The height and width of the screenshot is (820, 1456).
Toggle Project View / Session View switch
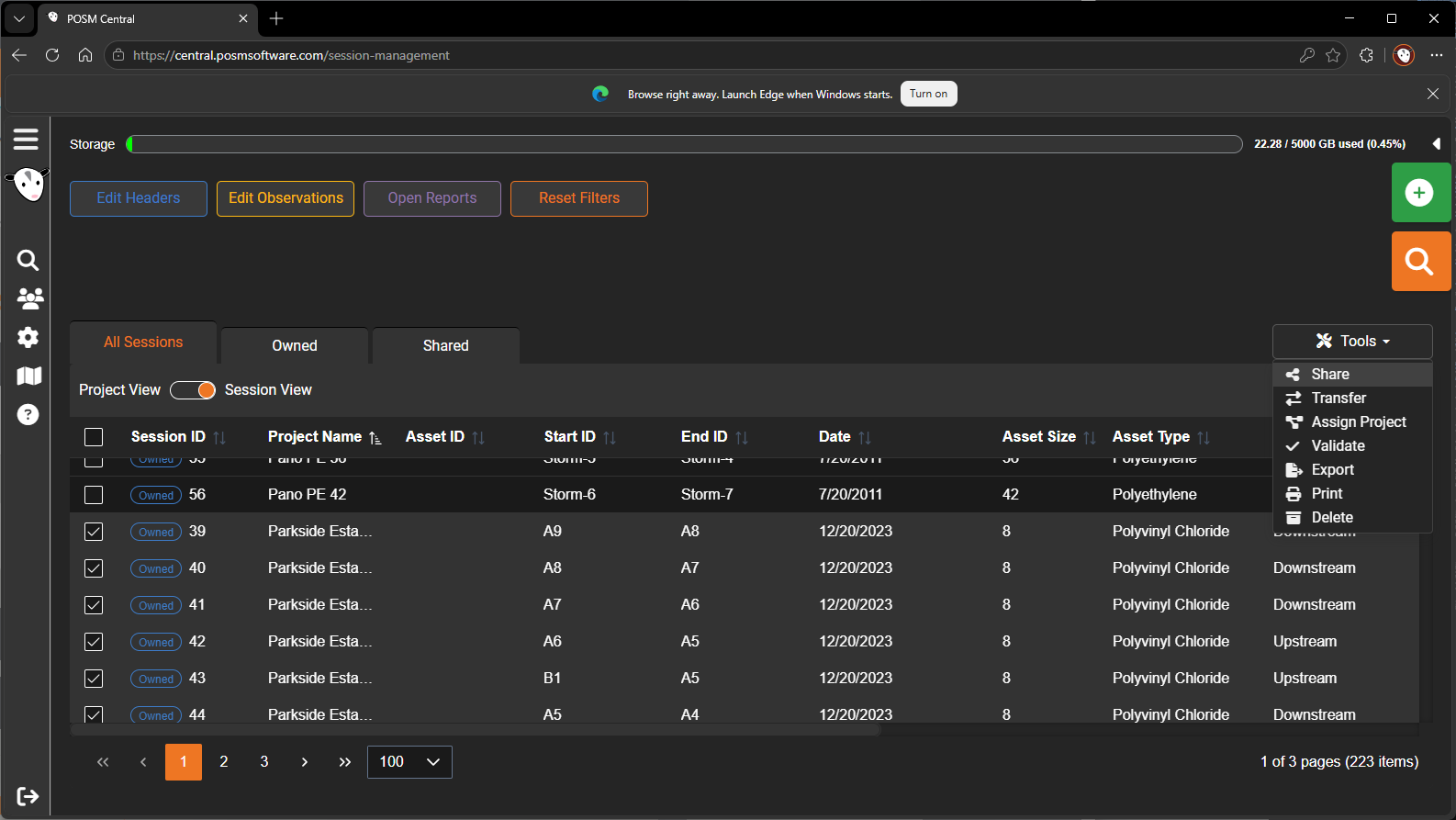[193, 390]
